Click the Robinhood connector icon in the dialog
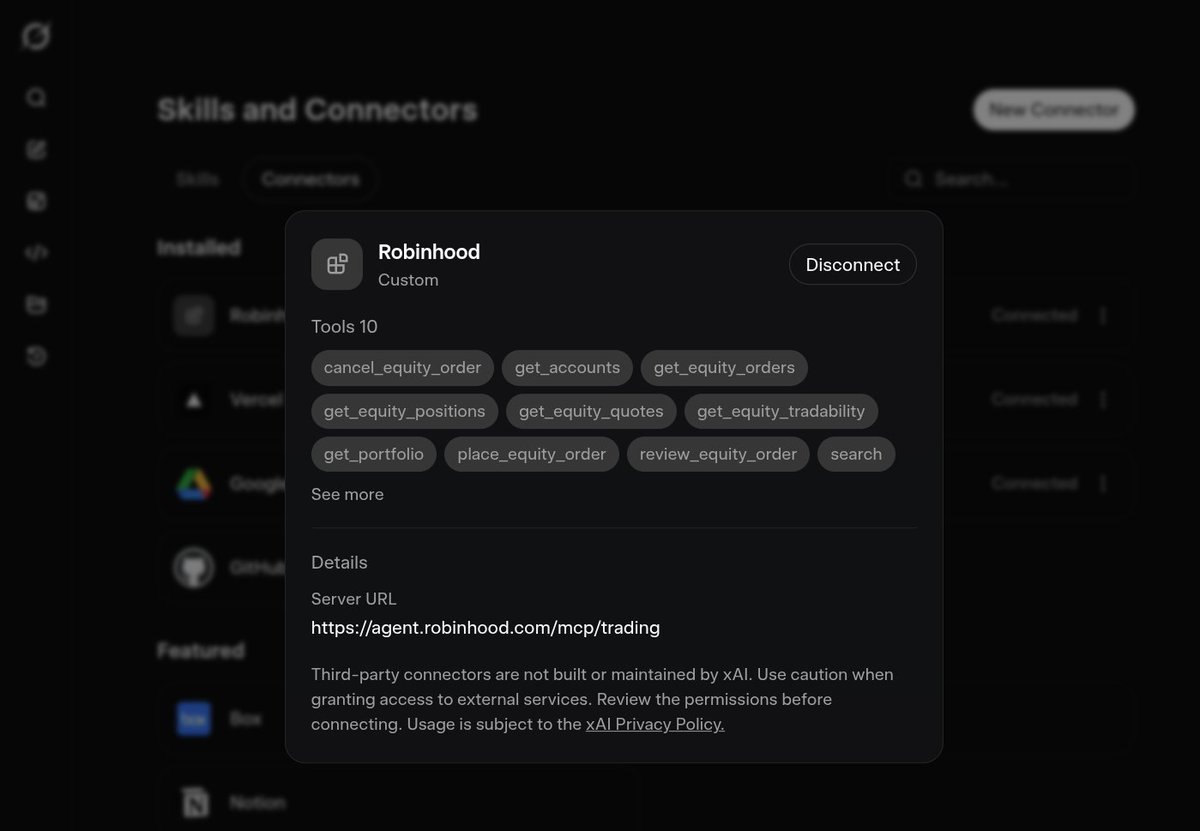1200x831 pixels. pos(337,264)
